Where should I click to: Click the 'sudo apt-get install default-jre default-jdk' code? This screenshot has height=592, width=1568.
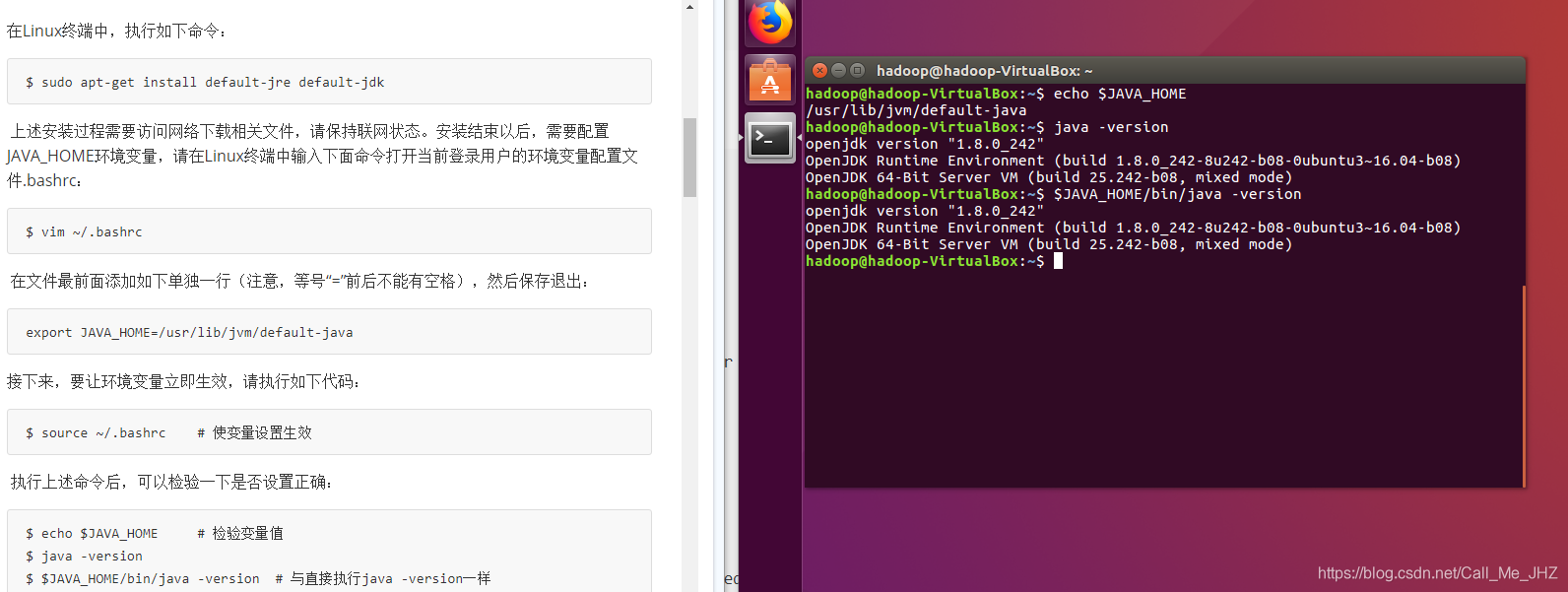pos(205,82)
